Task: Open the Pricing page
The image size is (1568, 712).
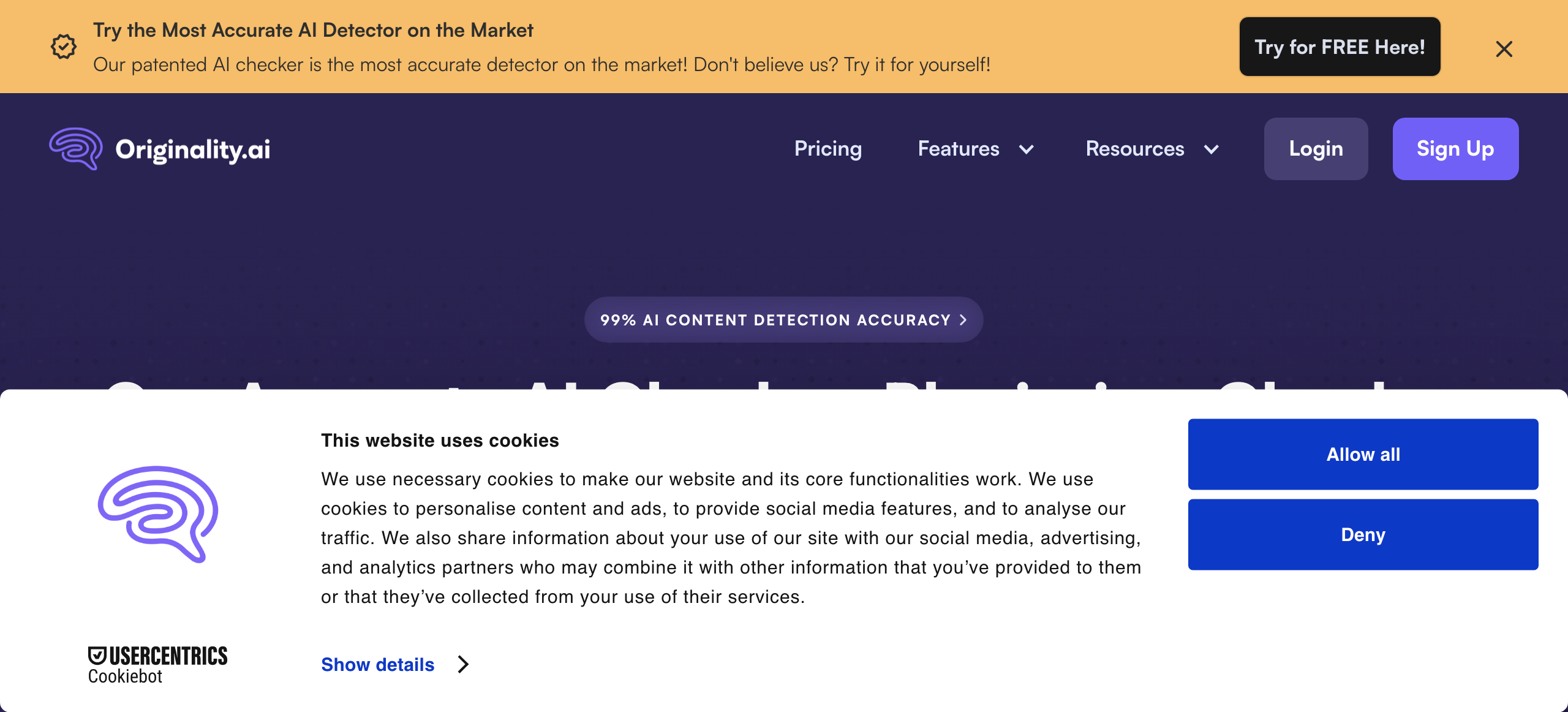Action: point(827,149)
